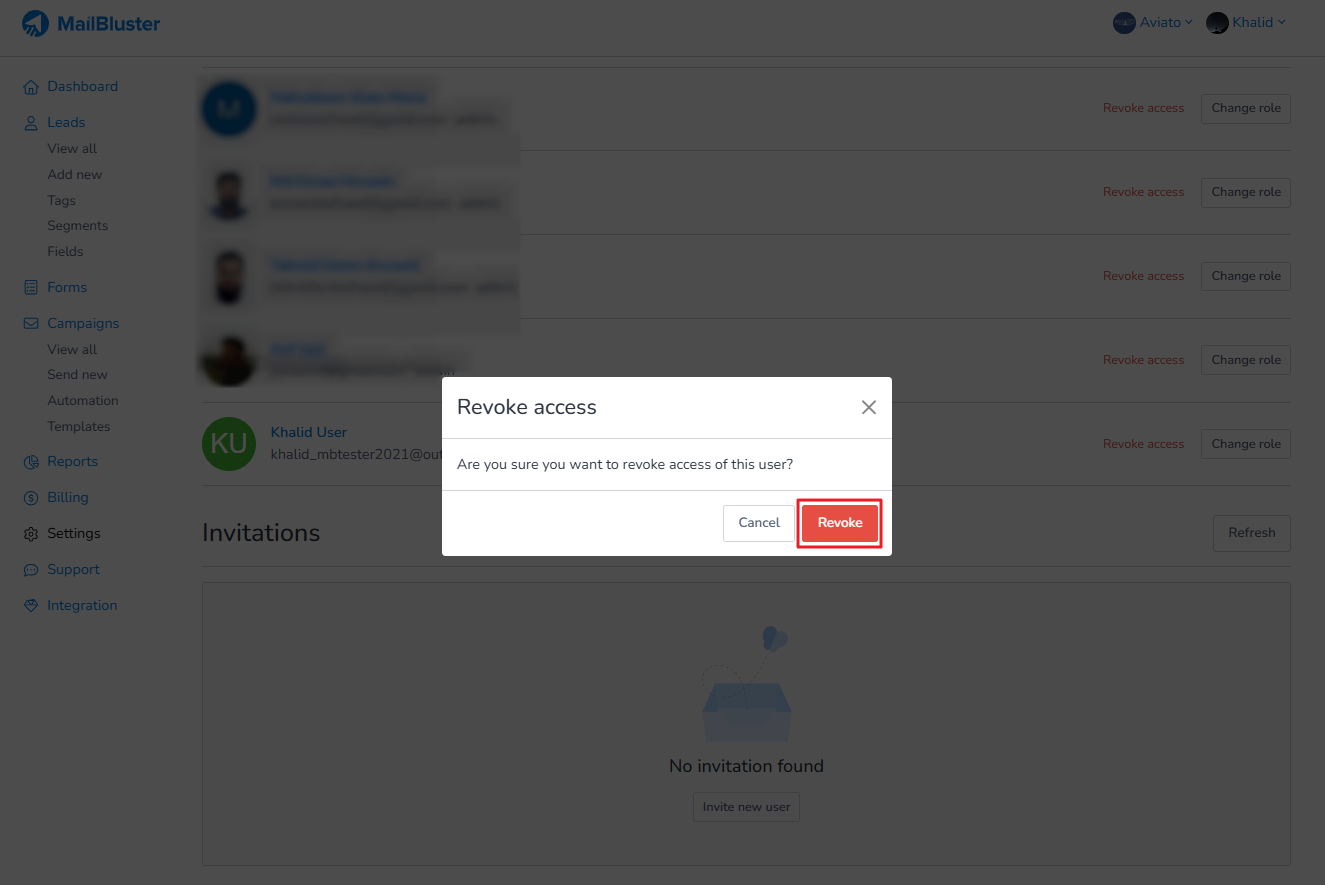Expand the Aviato brand dropdown
Screen dimensions: 1325x885
1153,22
